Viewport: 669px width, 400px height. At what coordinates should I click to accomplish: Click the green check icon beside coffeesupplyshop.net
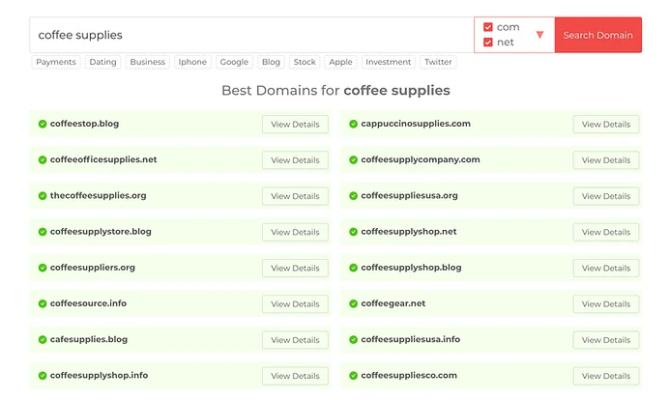point(353,232)
